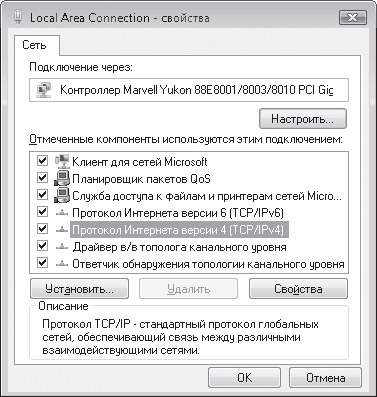Image resolution: width=377 pixels, height=397 pixels.
Task: Click the Установить button
Action: [x=79, y=289]
